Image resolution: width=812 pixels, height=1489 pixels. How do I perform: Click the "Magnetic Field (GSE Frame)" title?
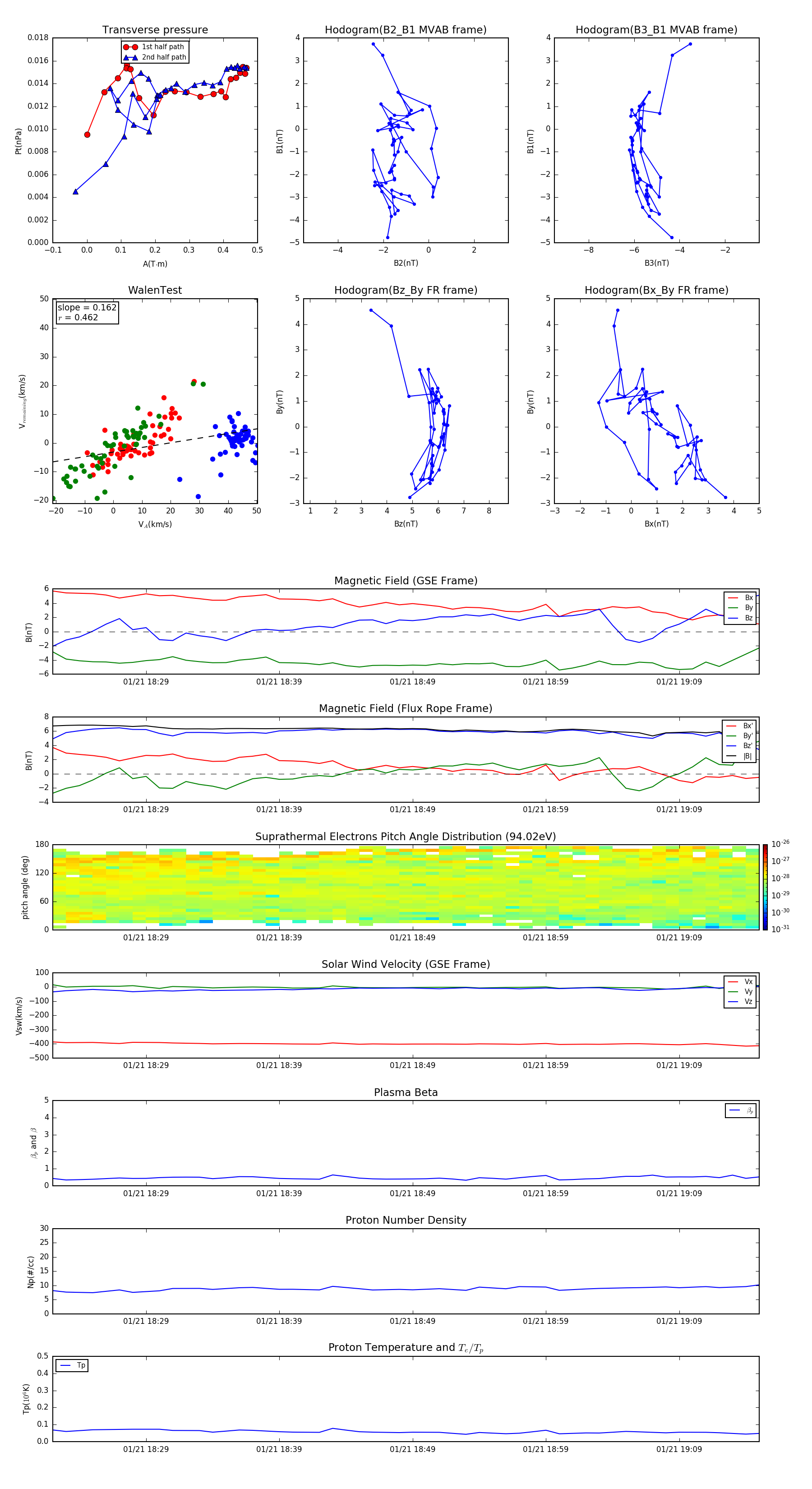(406, 581)
